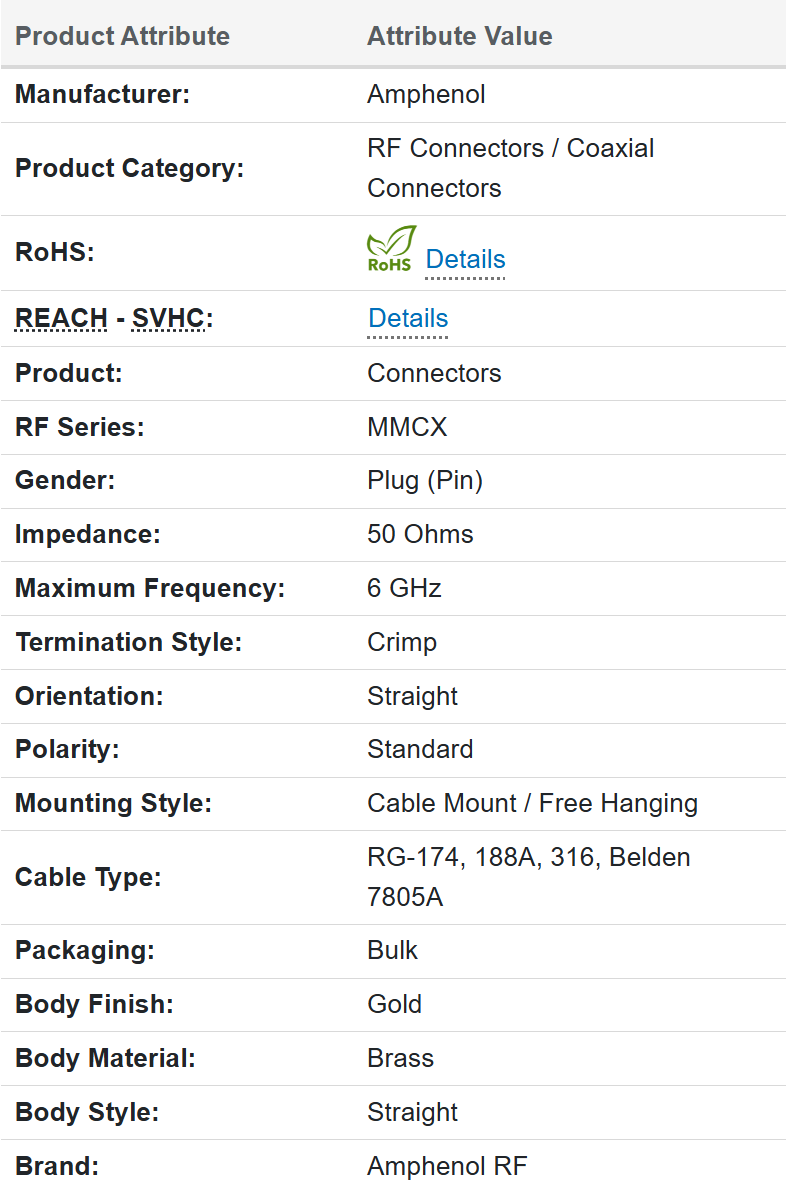The height and width of the screenshot is (1193, 786).
Task: Click the underlined REACH abbreviation
Action: (61, 318)
